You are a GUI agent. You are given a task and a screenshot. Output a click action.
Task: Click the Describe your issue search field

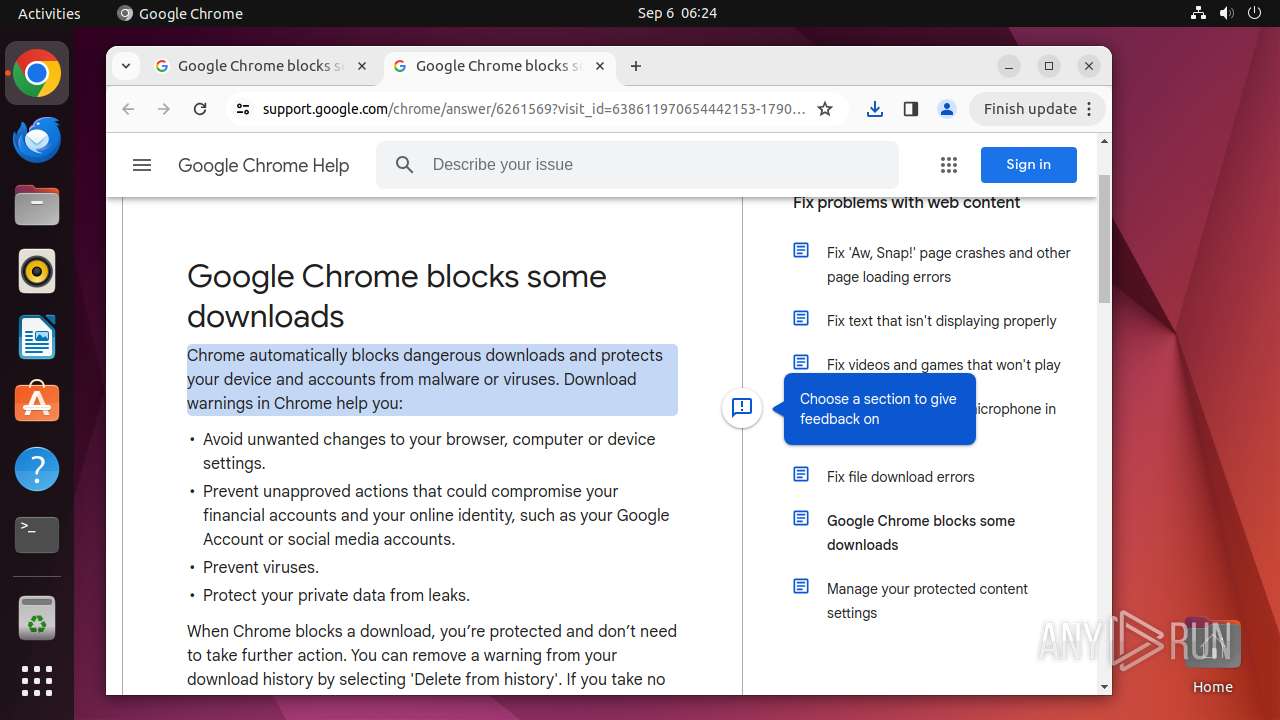pyautogui.click(x=637, y=165)
